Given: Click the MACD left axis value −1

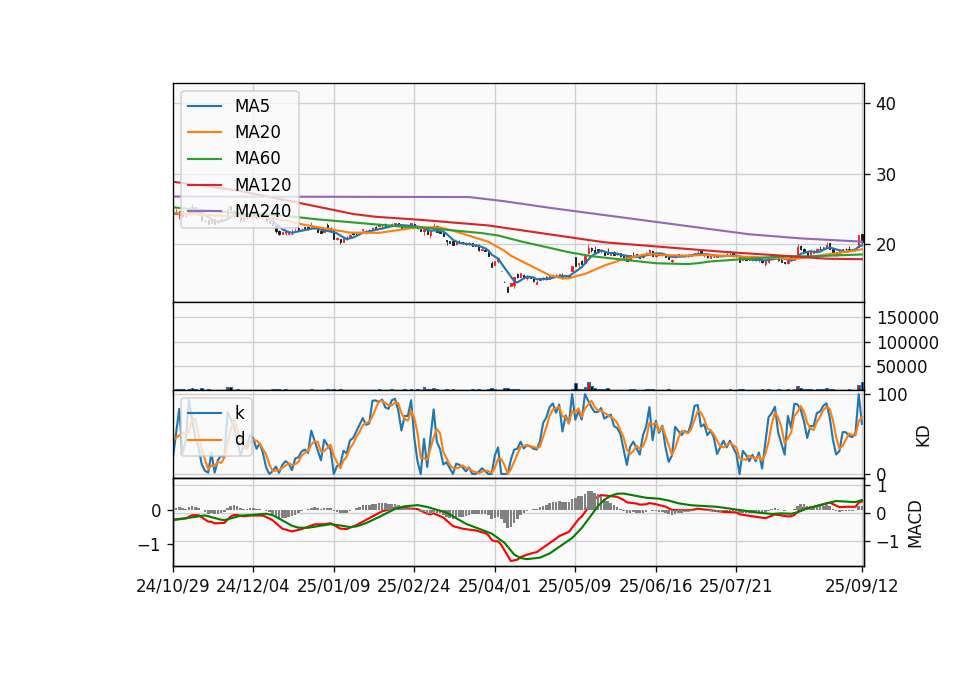Looking at the screenshot, I should tap(149, 545).
